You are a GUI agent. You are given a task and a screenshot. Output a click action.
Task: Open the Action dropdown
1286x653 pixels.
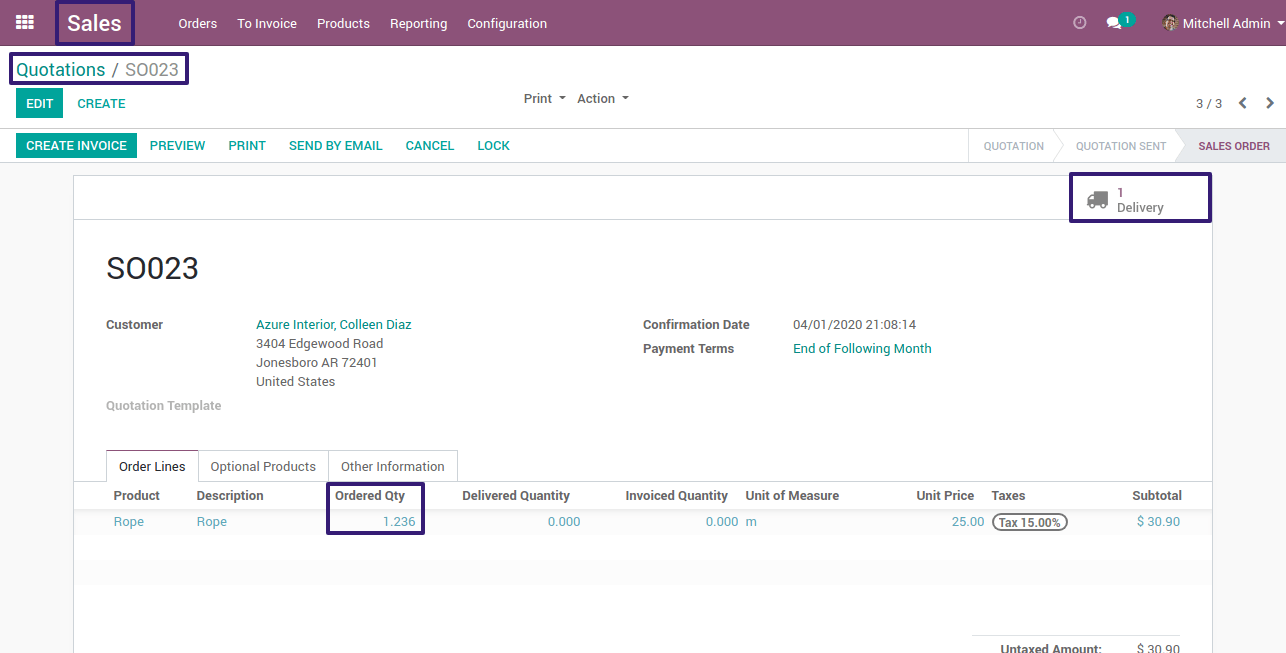click(603, 99)
